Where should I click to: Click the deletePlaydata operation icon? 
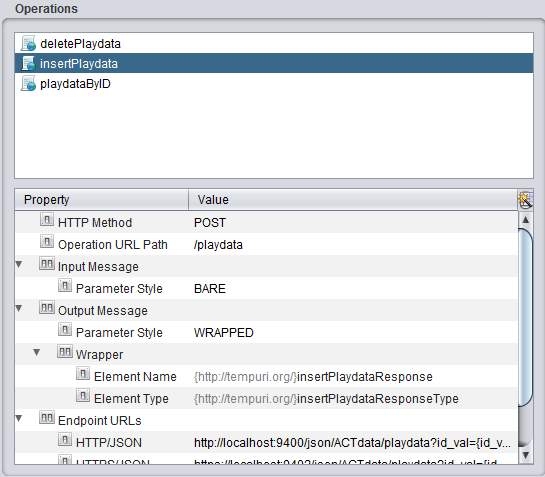pyautogui.click(x=28, y=43)
